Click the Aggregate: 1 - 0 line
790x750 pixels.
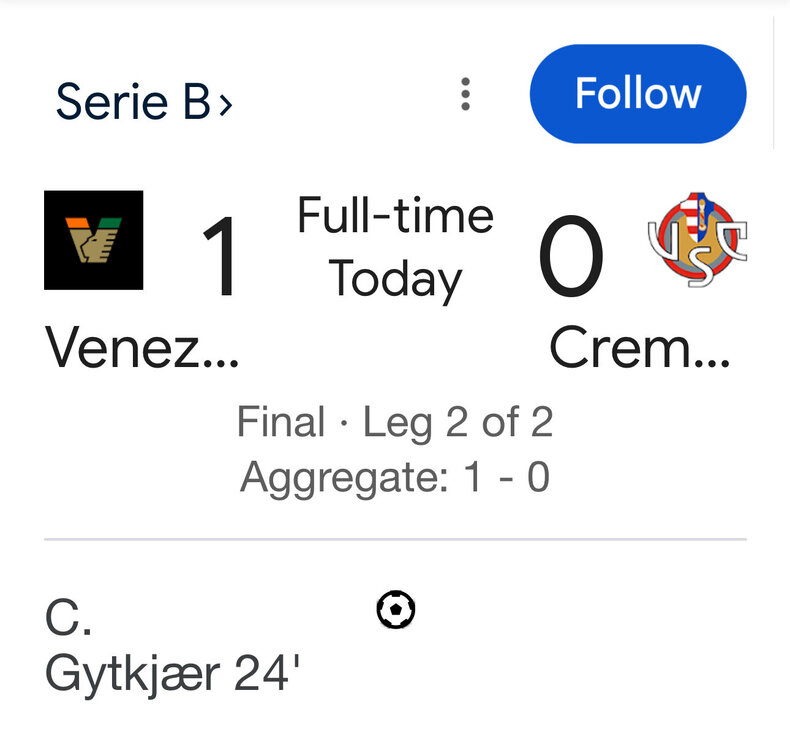tap(395, 477)
